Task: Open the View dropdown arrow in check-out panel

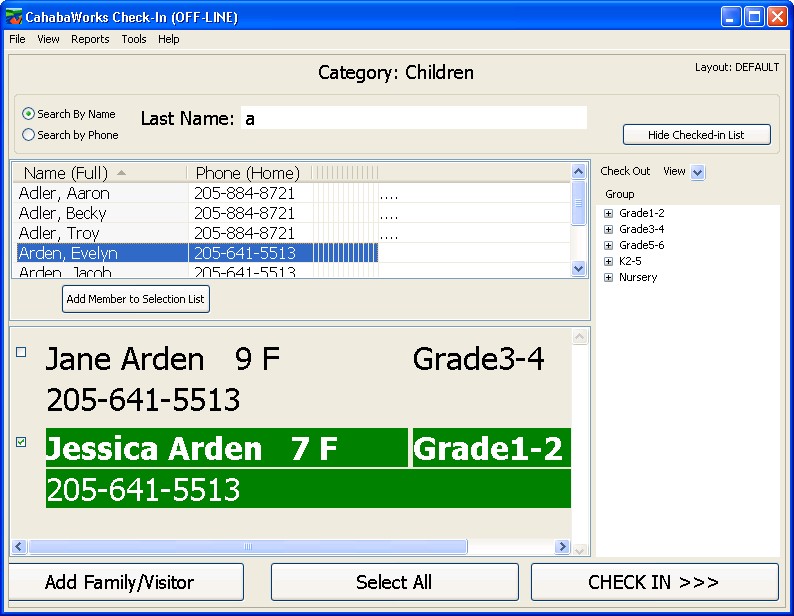Action: [698, 172]
